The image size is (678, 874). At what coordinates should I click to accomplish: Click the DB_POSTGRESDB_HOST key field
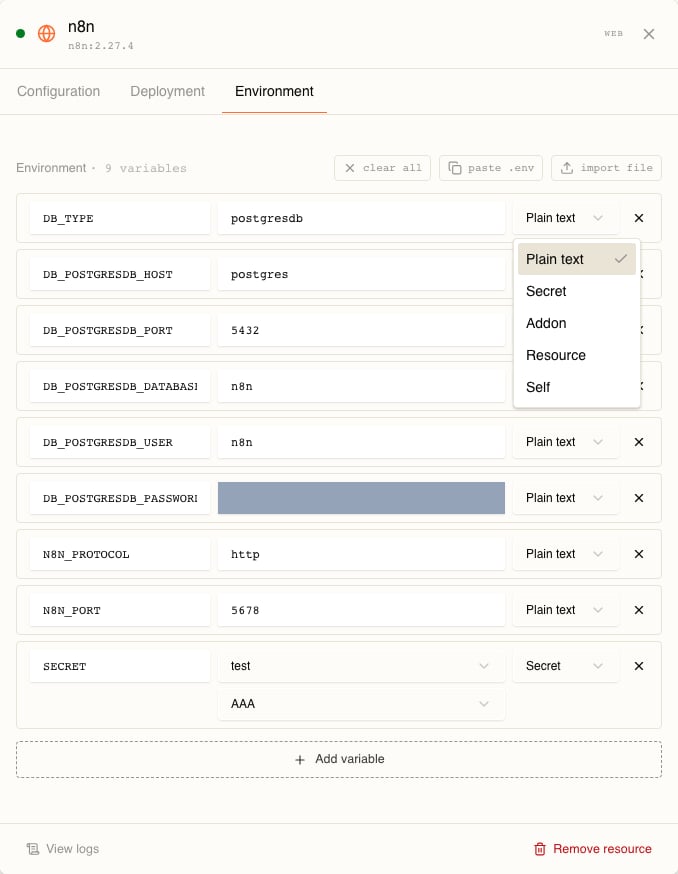(x=120, y=274)
